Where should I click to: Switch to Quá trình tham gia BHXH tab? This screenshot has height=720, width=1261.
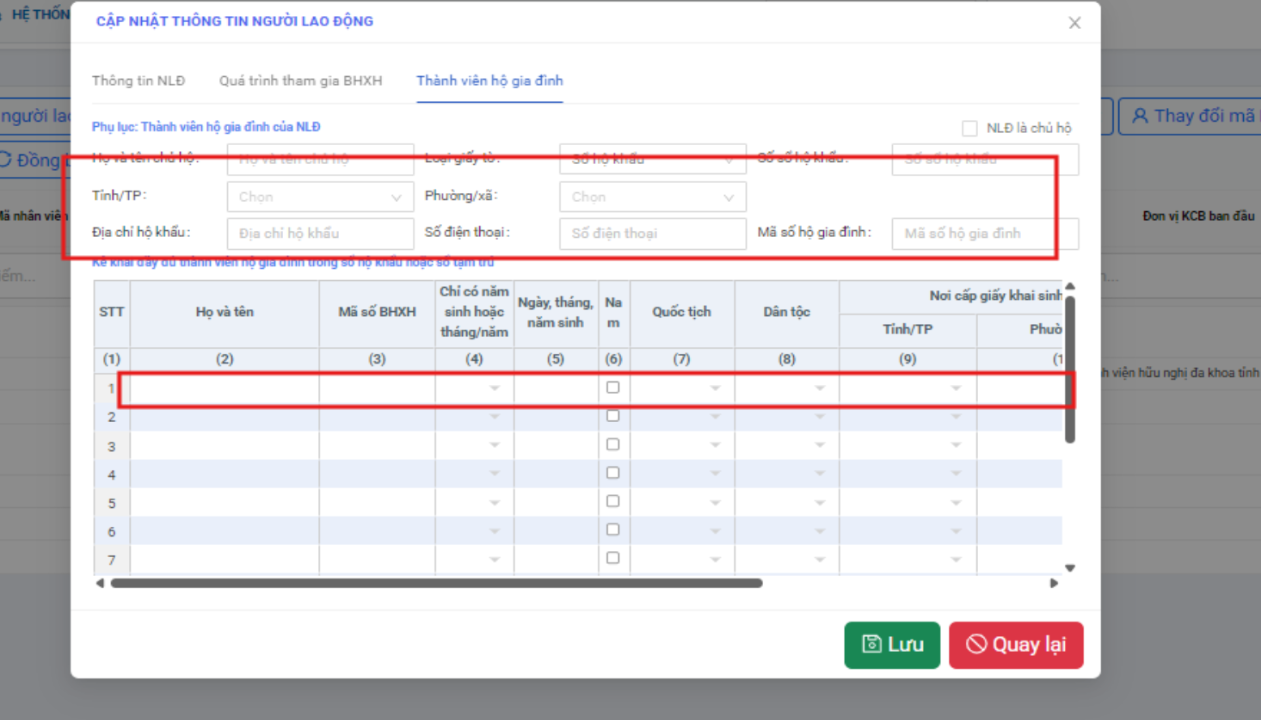(x=300, y=81)
